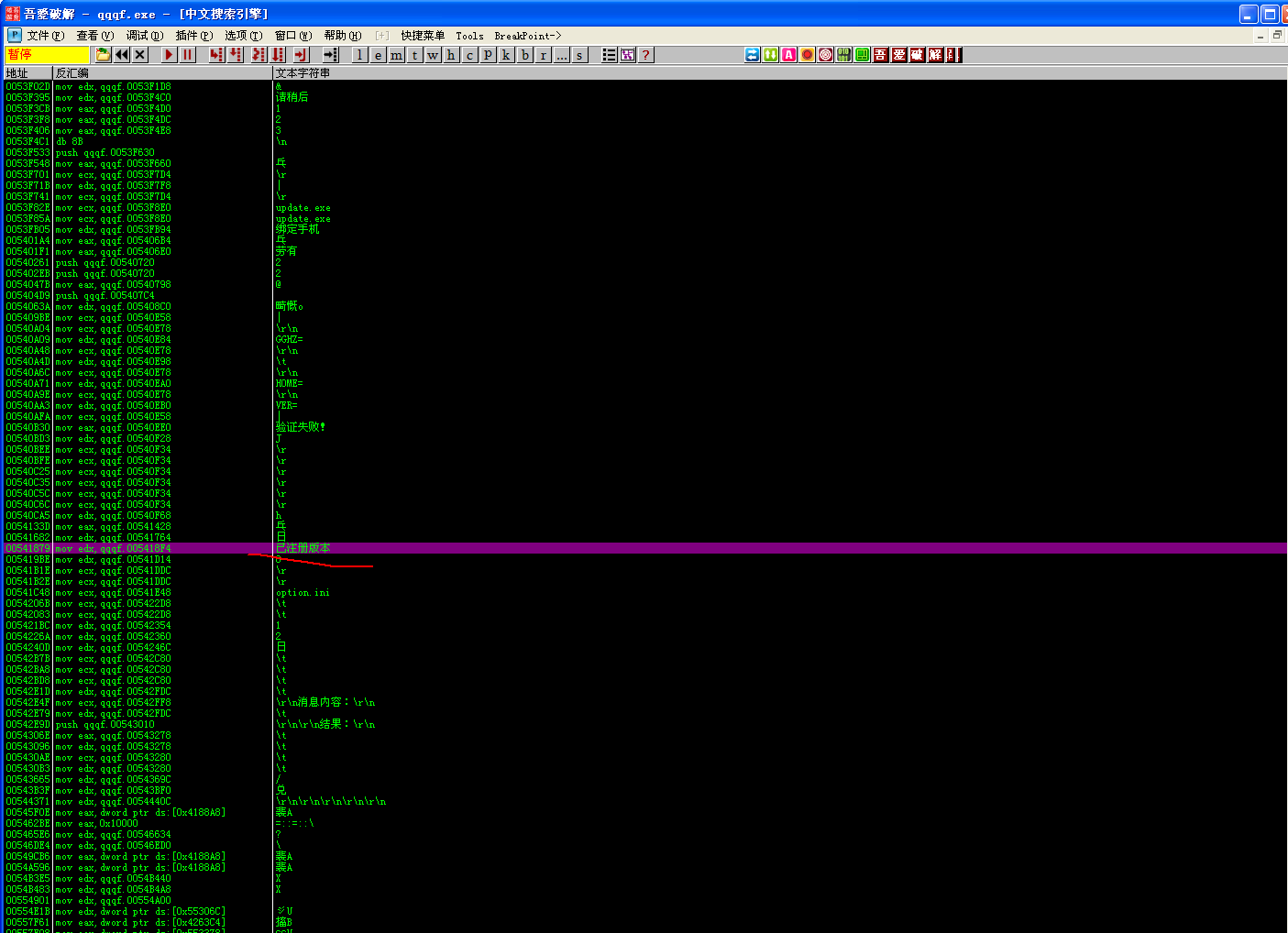This screenshot has width=1288, height=933.
Task: Click the Execute till return icon
Action: click(301, 55)
